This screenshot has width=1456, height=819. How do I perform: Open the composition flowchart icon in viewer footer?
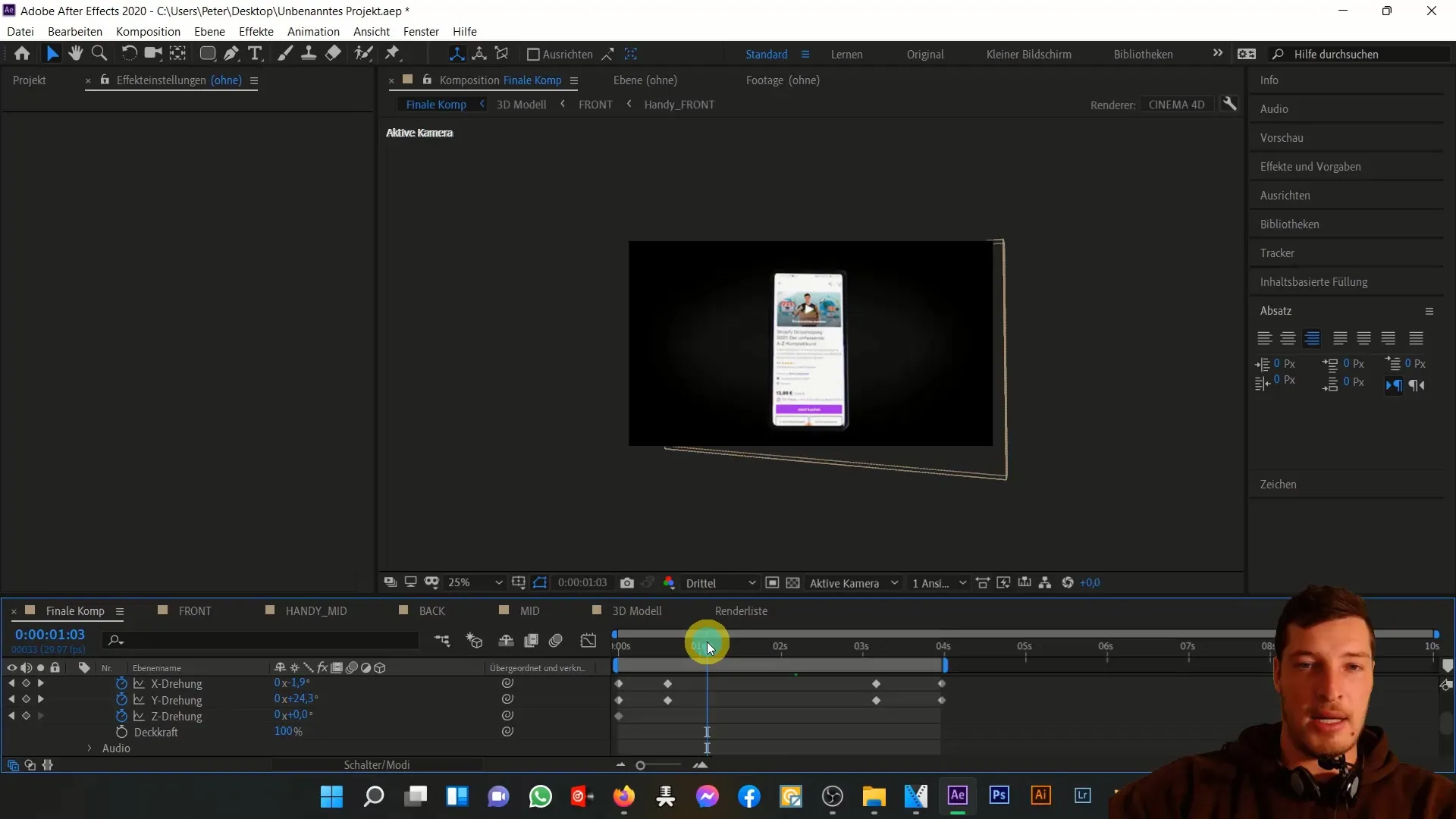[1045, 583]
